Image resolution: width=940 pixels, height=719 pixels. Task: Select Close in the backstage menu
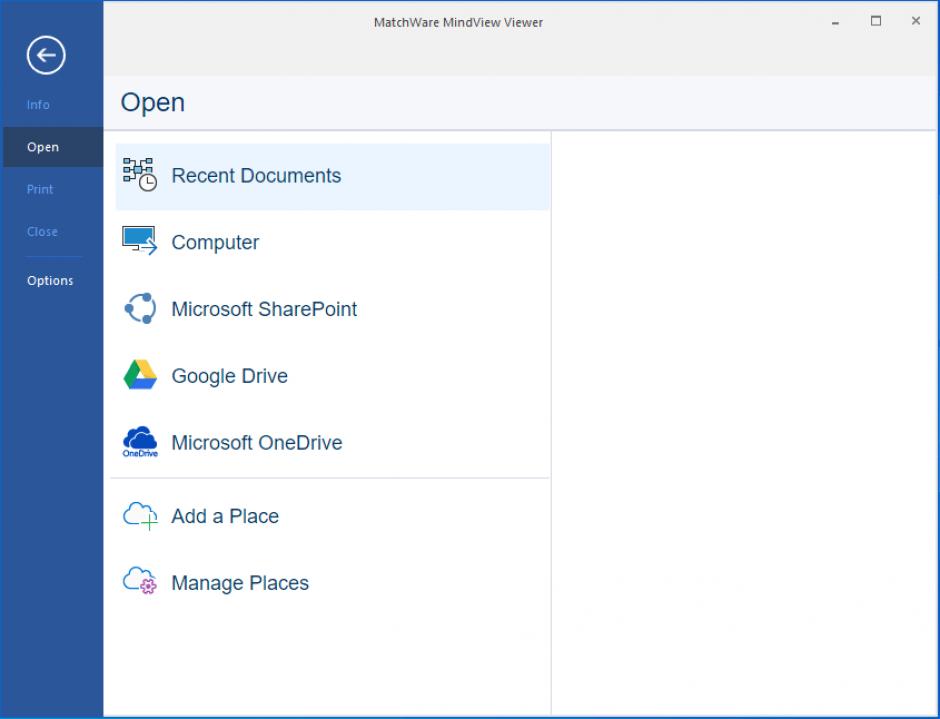[42, 231]
